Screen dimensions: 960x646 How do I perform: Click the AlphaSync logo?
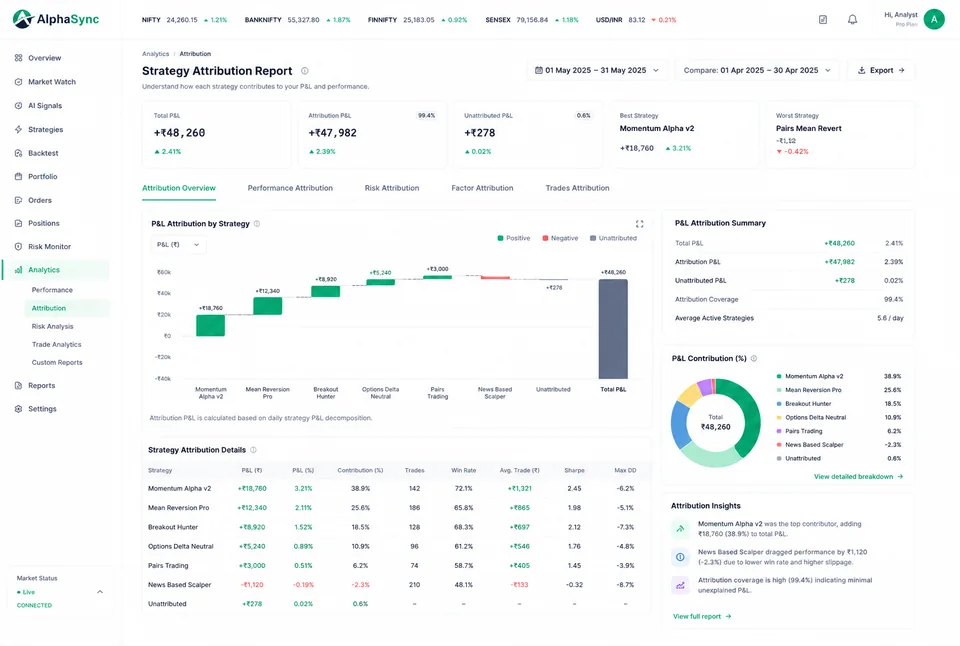[x=56, y=19]
